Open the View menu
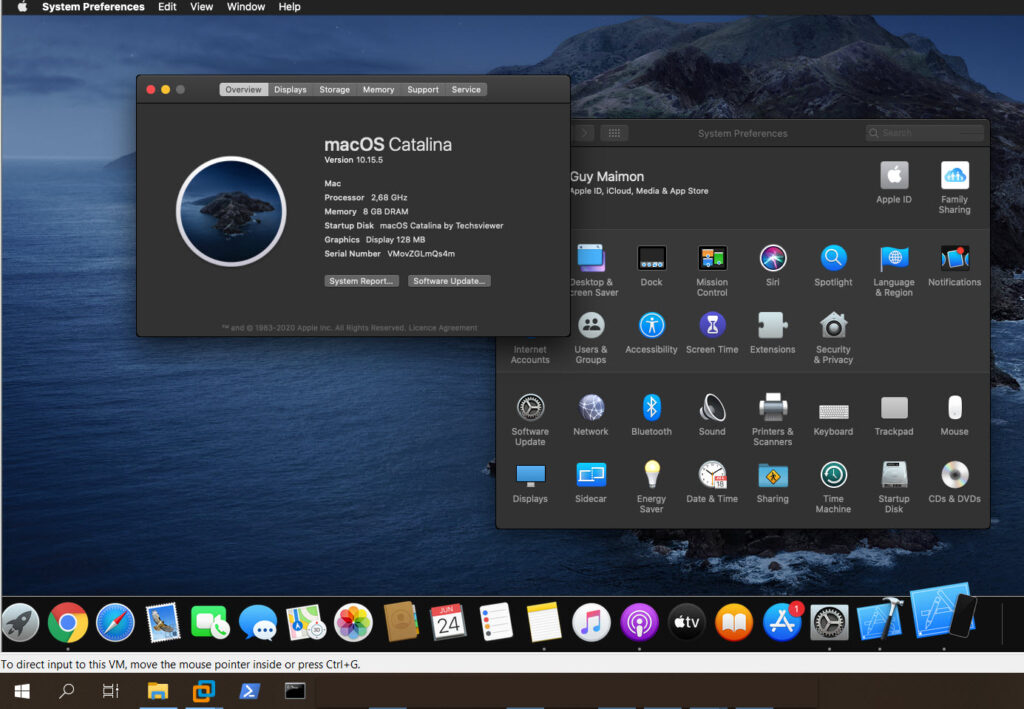Screen dimensions: 1024x709 pyautogui.click(x=201, y=7)
